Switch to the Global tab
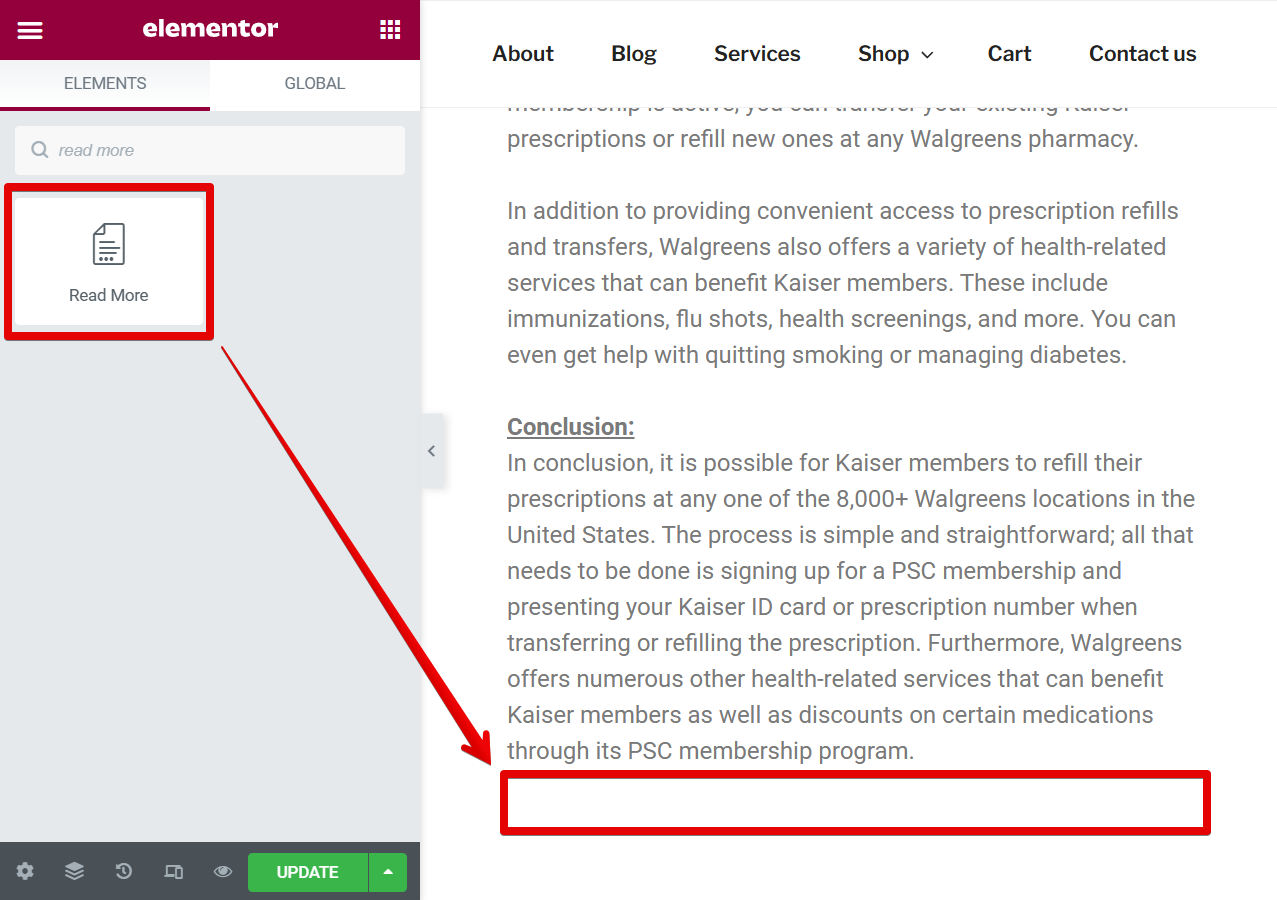Viewport: 1277px width, 900px height. pyautogui.click(x=314, y=84)
